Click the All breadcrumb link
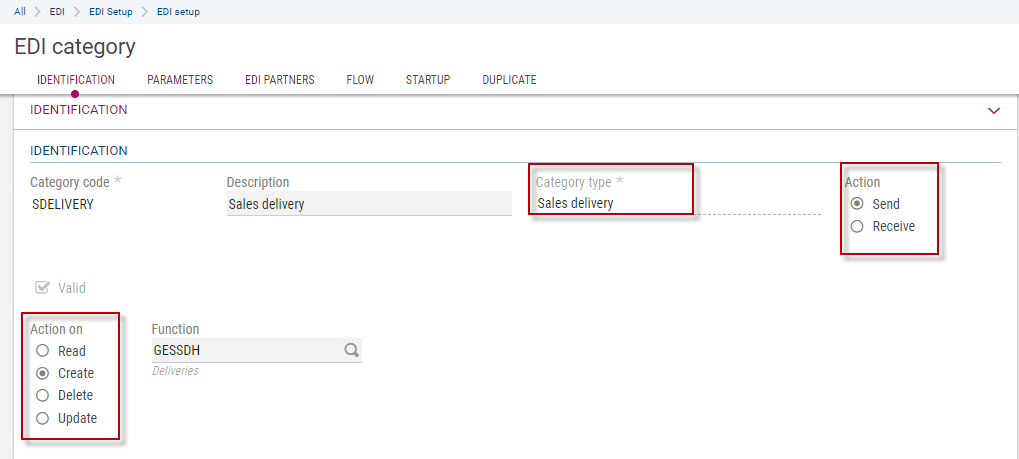This screenshot has width=1019, height=459. pos(20,11)
